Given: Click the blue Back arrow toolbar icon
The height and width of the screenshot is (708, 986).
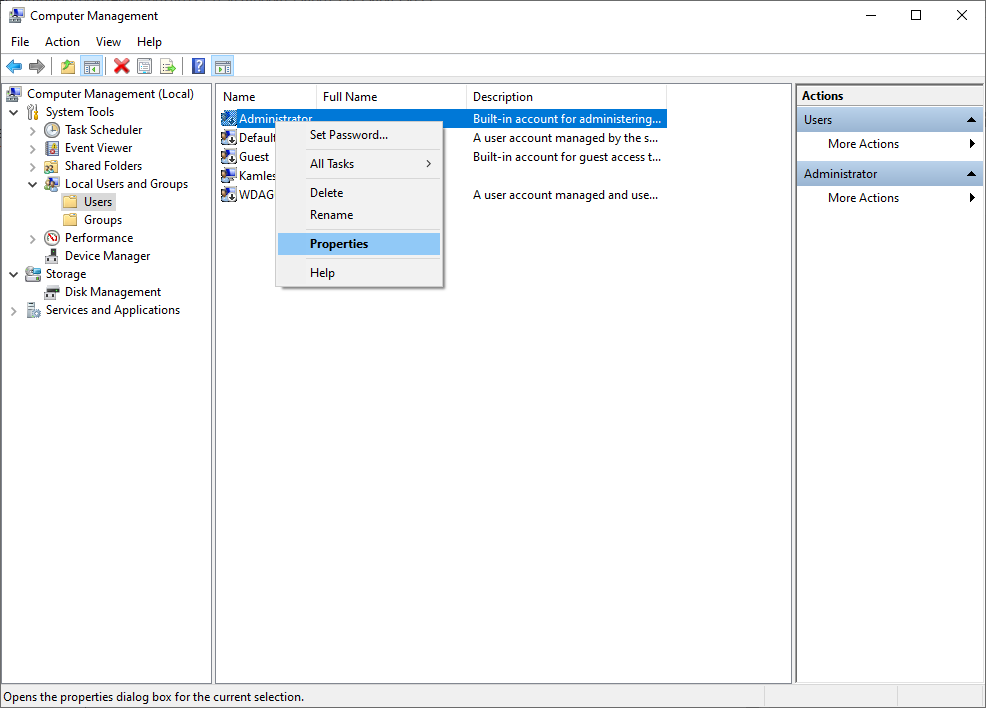Looking at the screenshot, I should coord(14,66).
